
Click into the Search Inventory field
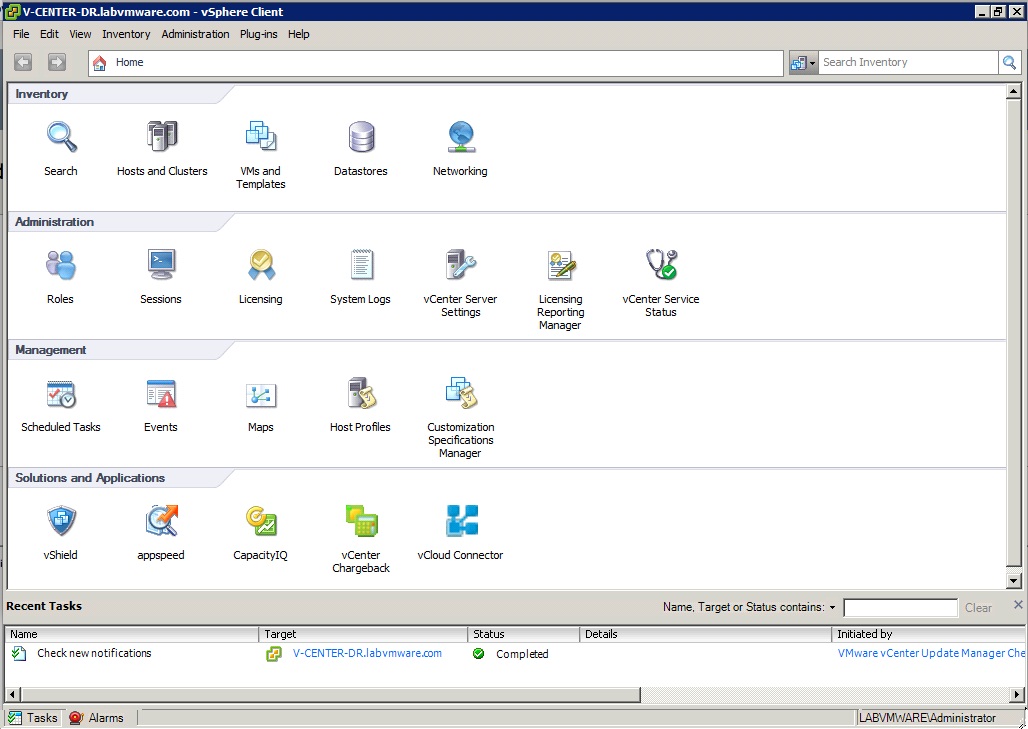tap(908, 62)
